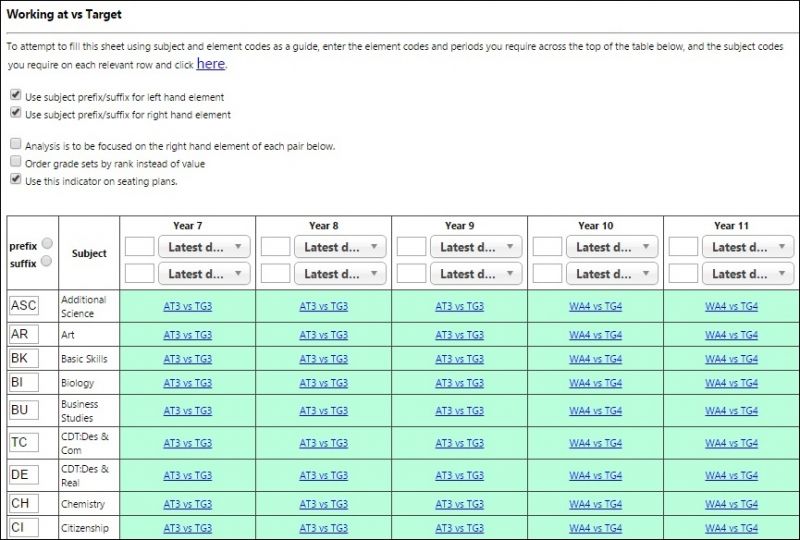Click Year 11 bottom element code field
This screenshot has width=800, height=540.
click(x=683, y=273)
